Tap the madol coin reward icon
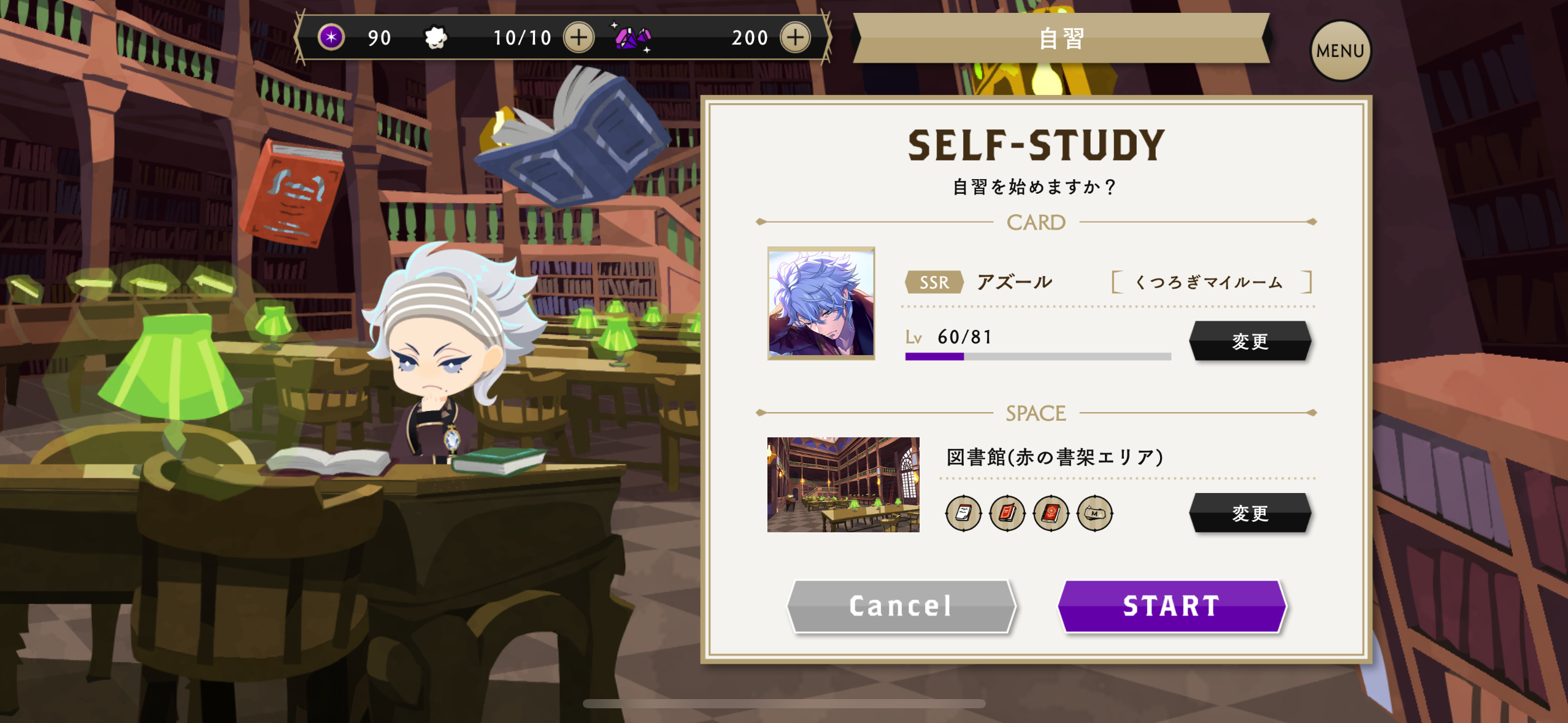Image resolution: width=1568 pixels, height=723 pixels. click(1094, 513)
